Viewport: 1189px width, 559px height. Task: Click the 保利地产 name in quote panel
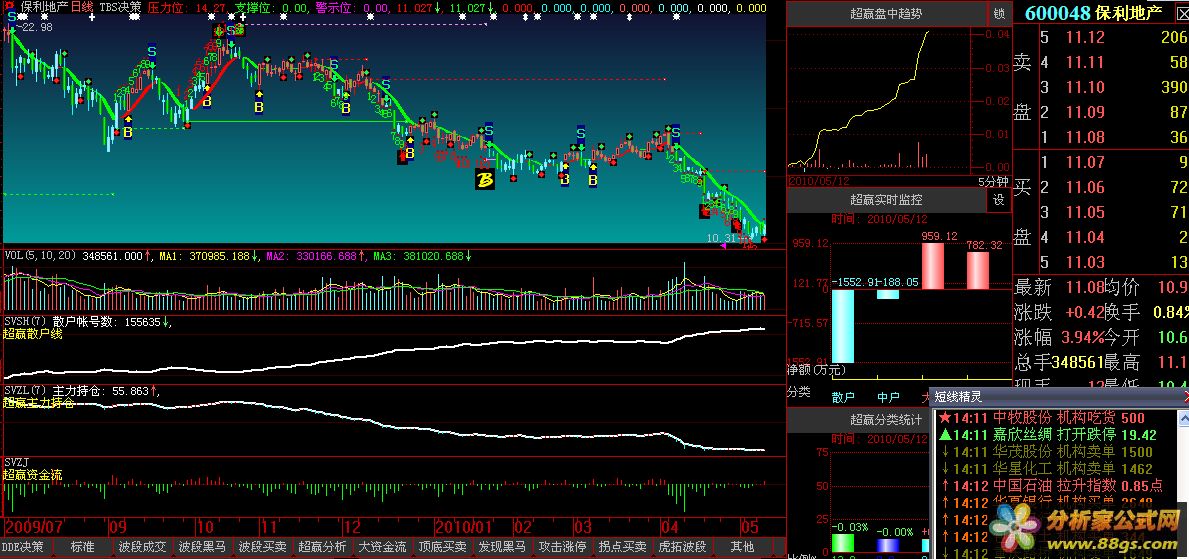tap(1128, 13)
